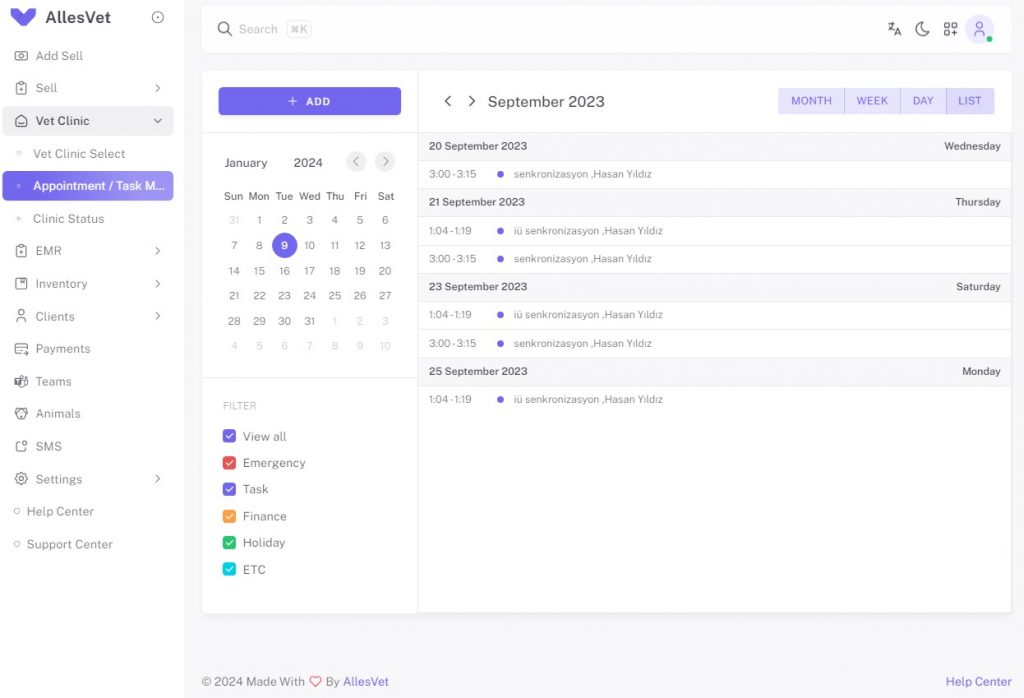The image size is (1024, 698).
Task: Select January 17 in the mini calendar
Action: click(310, 271)
